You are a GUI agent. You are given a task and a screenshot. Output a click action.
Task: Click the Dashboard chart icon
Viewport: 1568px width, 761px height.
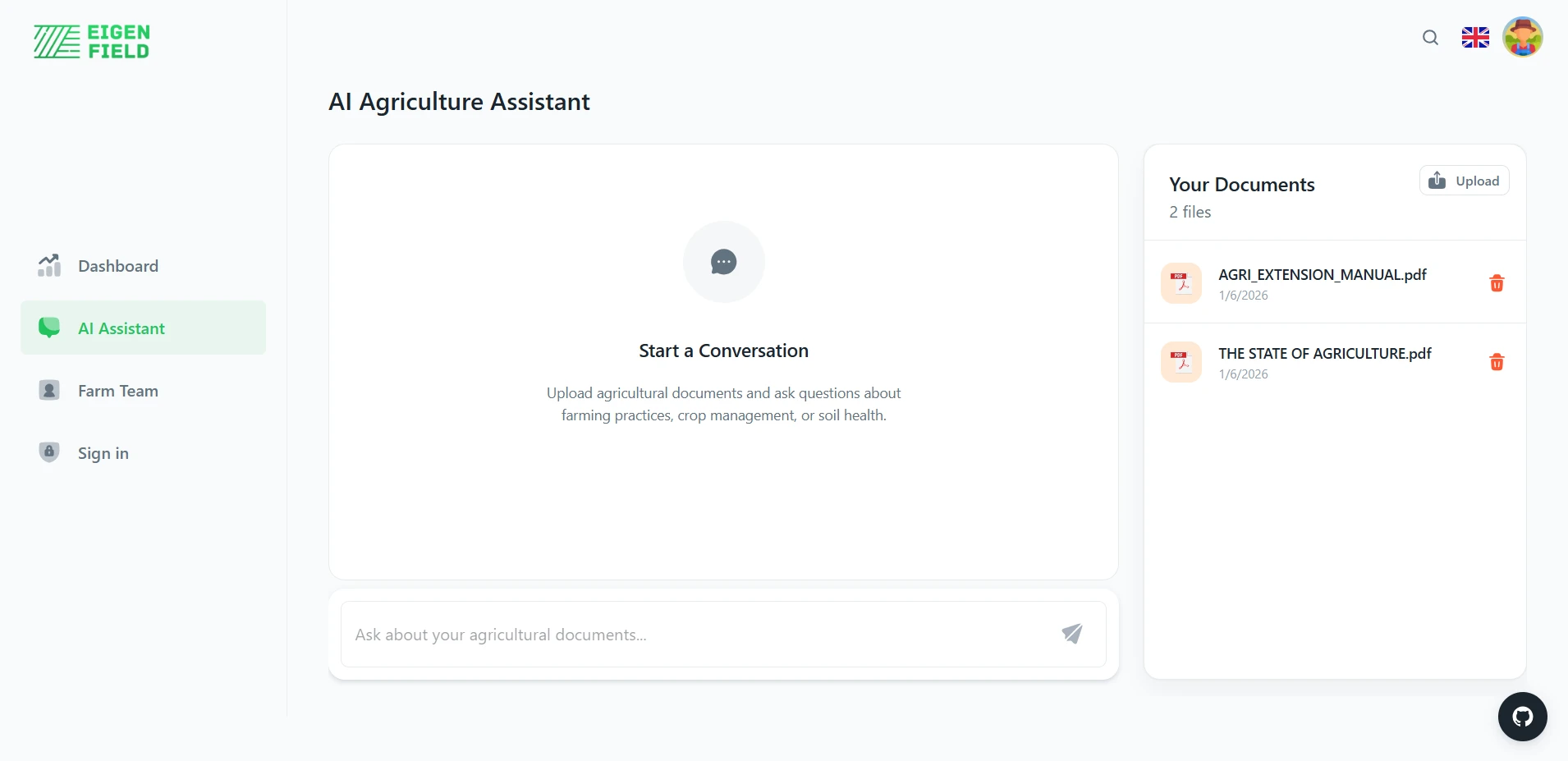click(x=49, y=265)
